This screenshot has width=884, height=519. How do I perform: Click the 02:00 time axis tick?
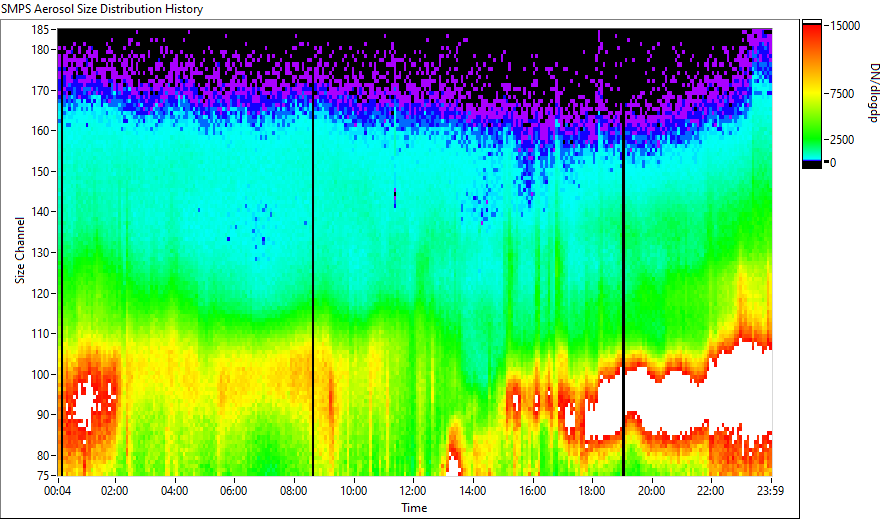(x=114, y=491)
